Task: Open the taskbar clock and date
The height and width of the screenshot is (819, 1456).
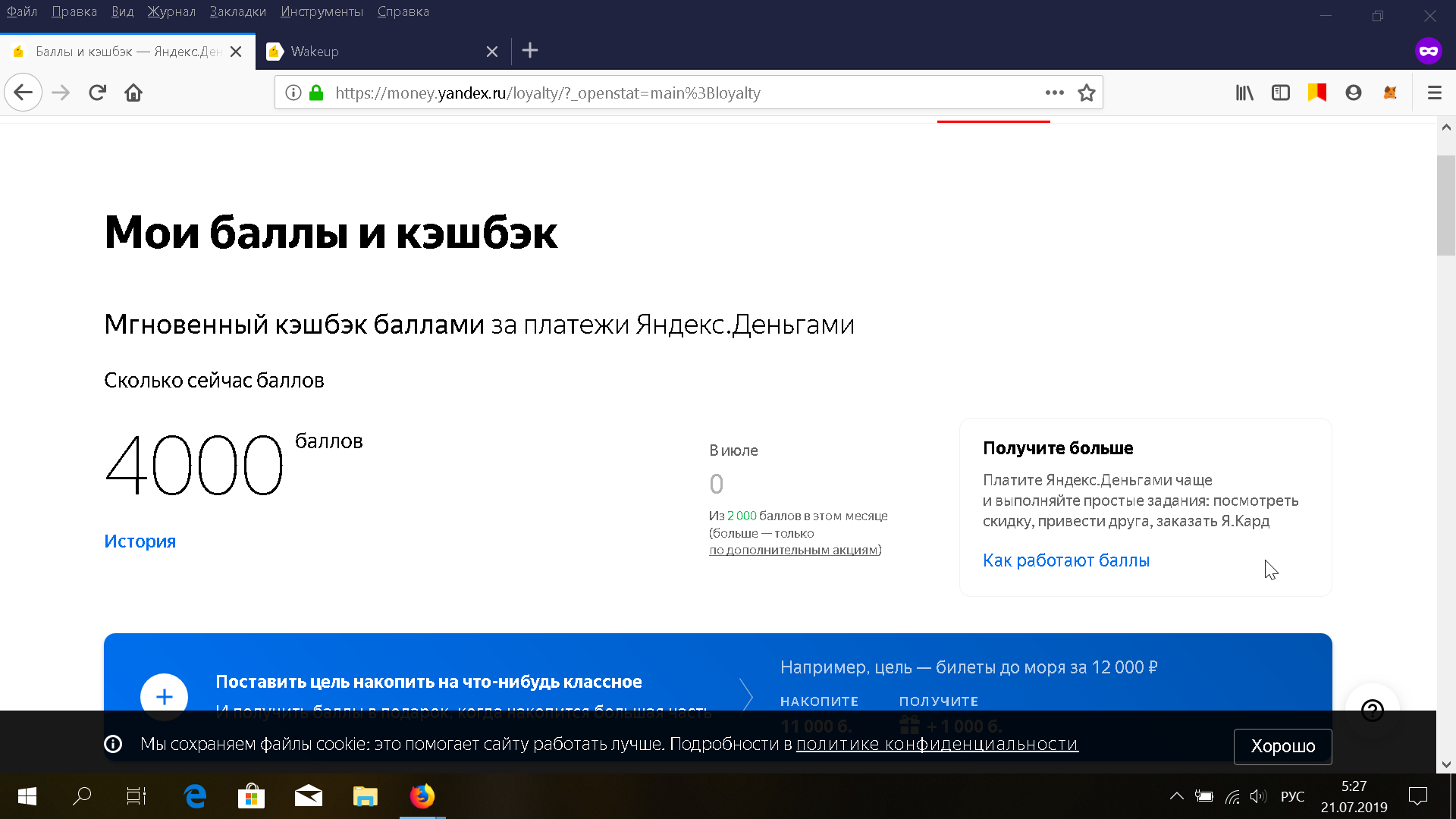Action: click(1354, 796)
